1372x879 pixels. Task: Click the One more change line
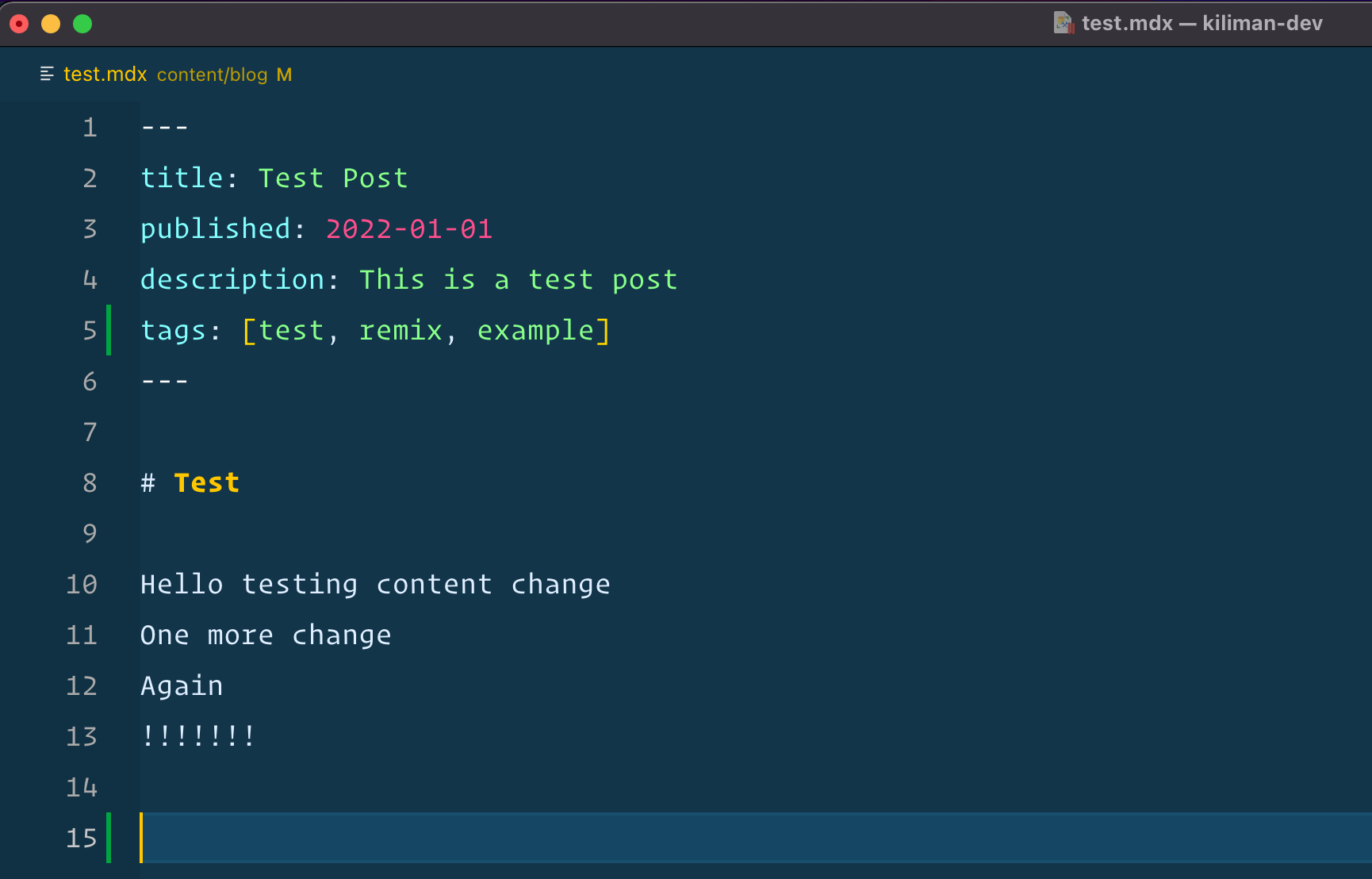click(x=266, y=635)
